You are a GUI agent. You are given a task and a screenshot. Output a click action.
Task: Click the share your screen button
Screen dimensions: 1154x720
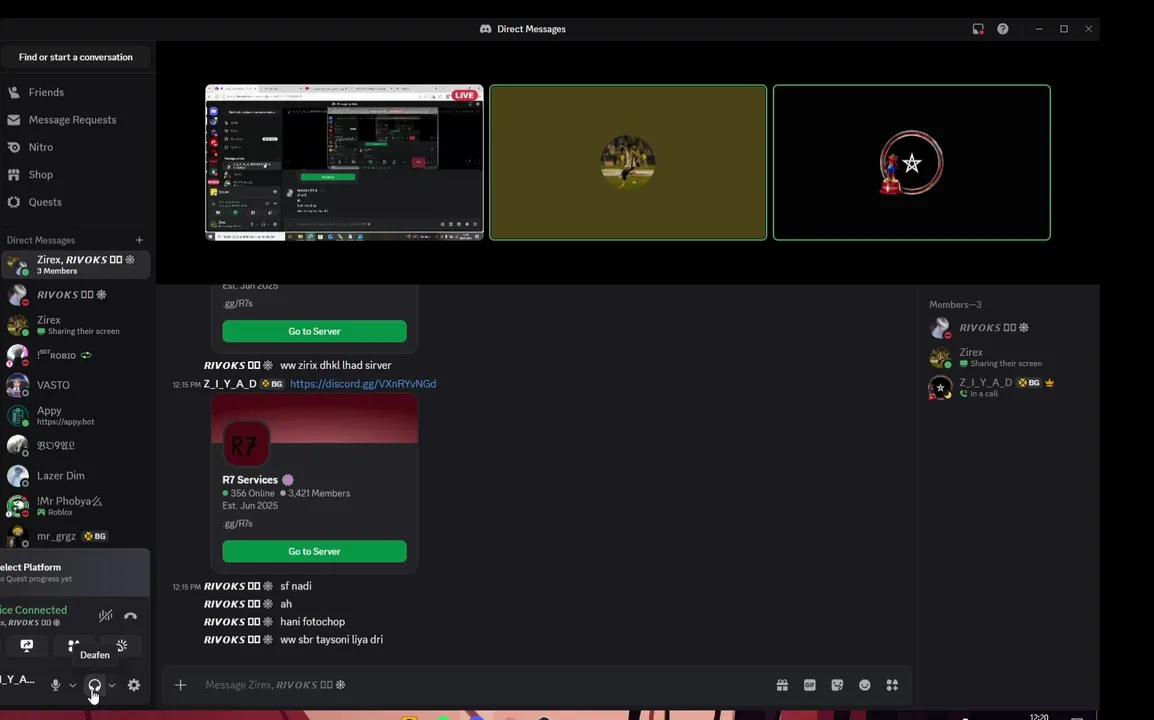click(x=26, y=646)
